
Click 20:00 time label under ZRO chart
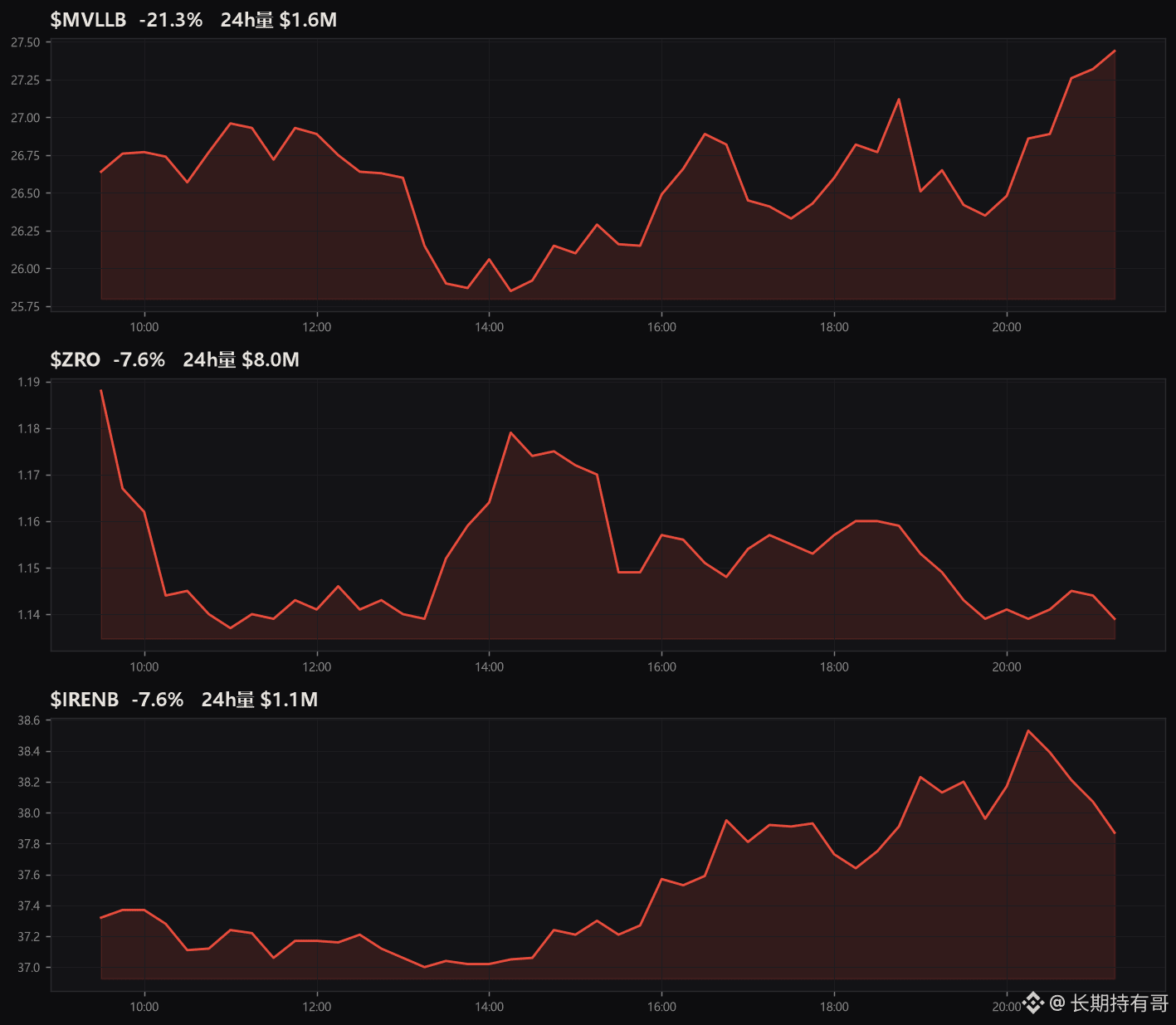[1007, 666]
